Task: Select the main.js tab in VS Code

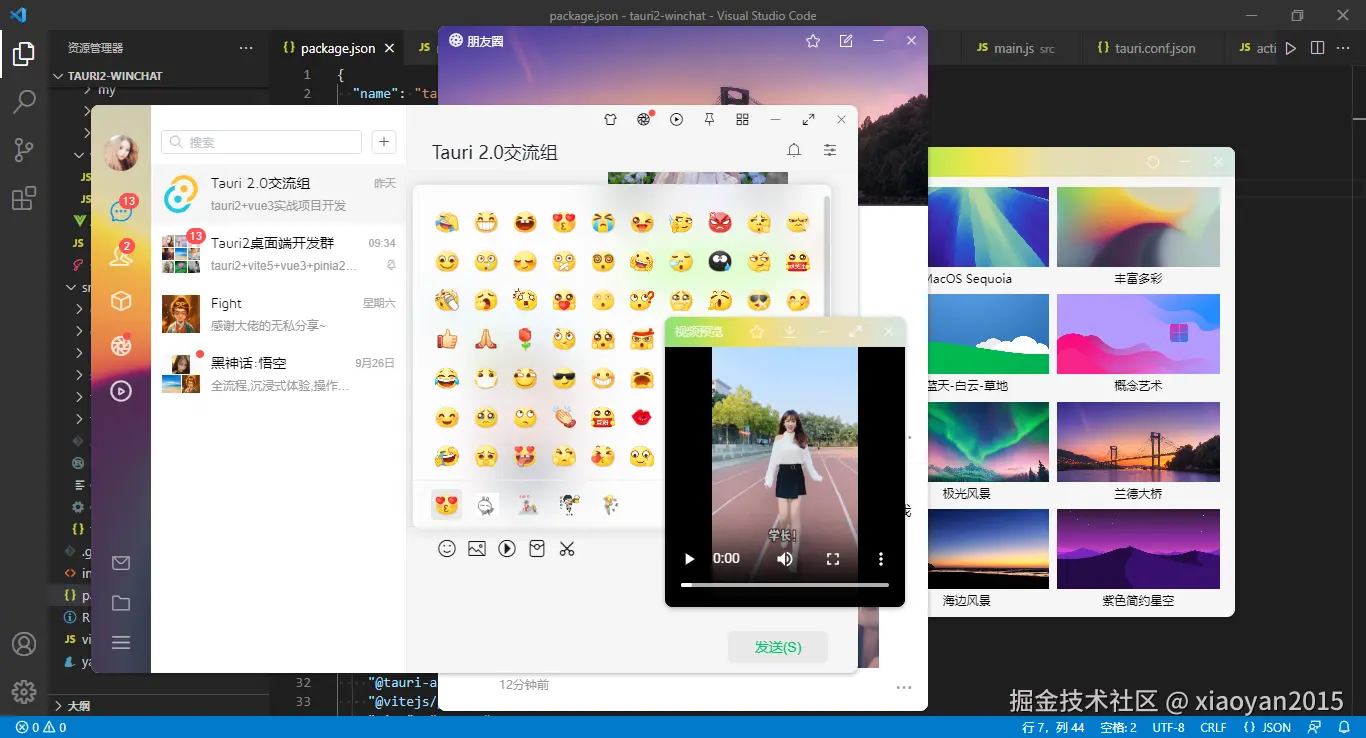Action: 1014,47
